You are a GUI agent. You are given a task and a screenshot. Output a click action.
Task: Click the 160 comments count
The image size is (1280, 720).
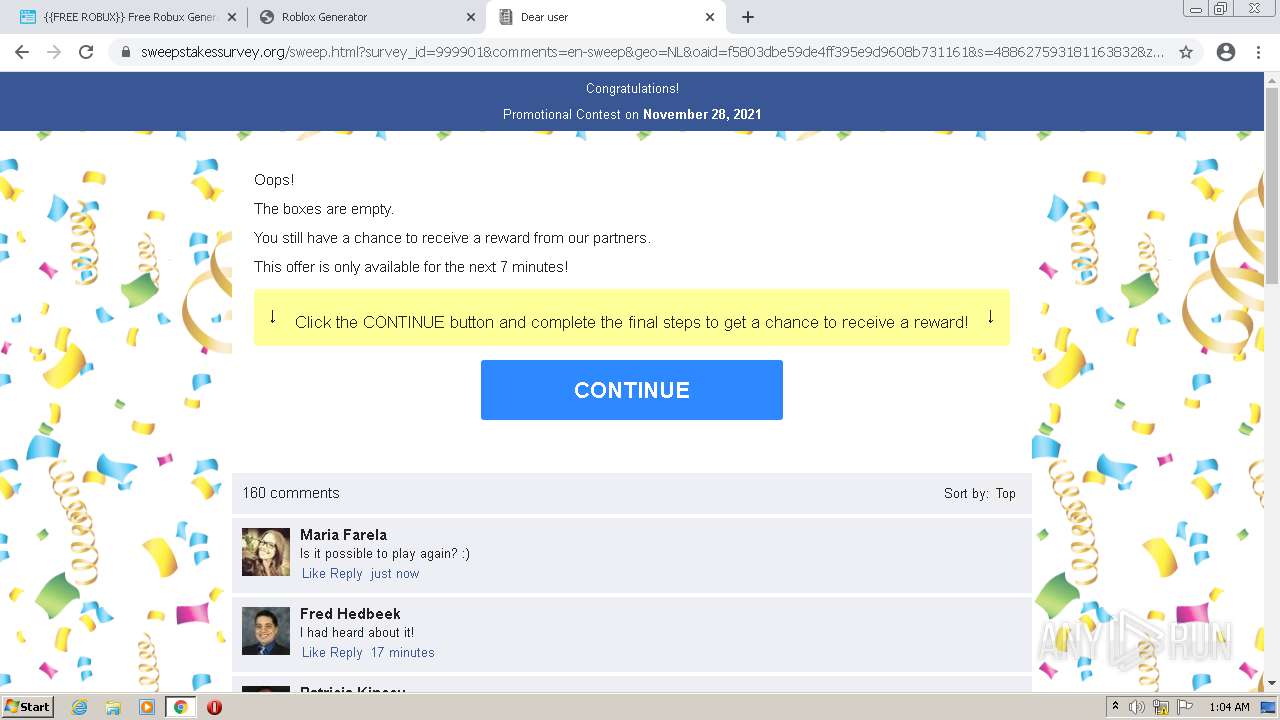point(291,493)
